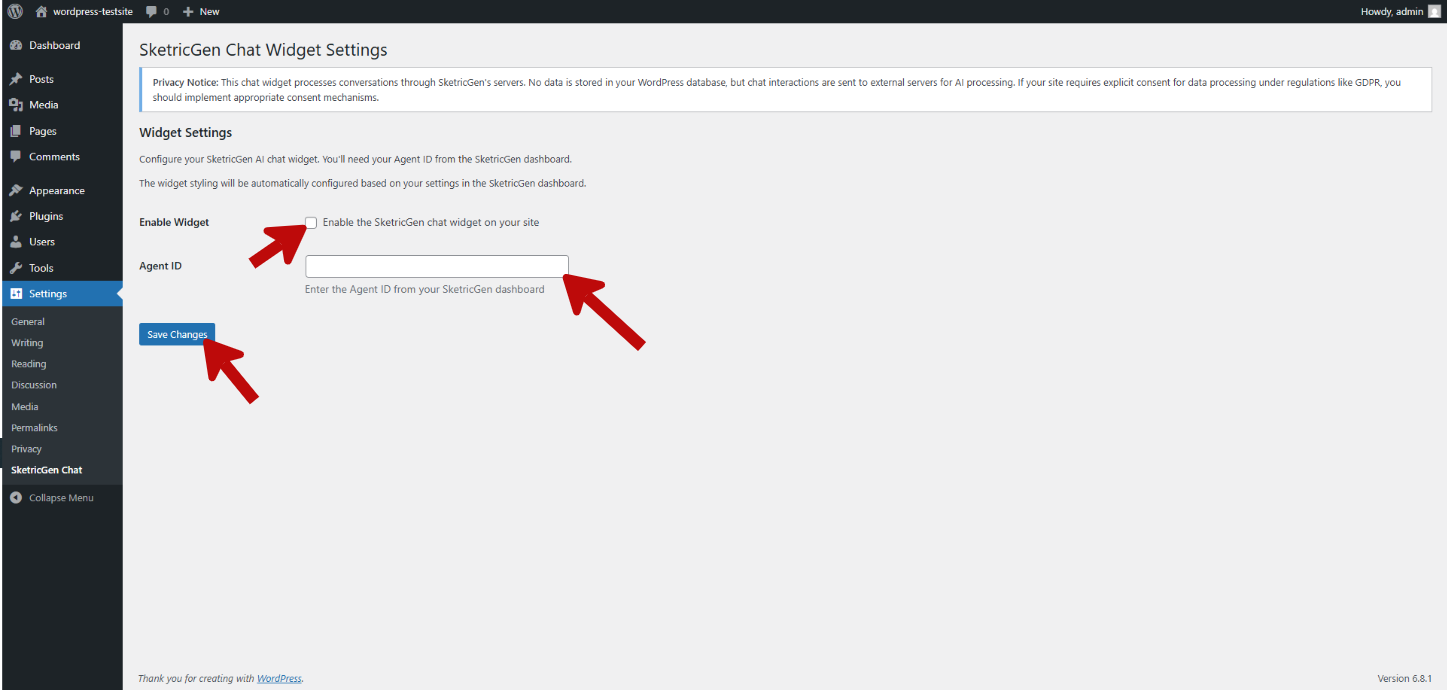Screen dimensions: 1447x690
Task: Click the Pages icon in the sidebar
Action: point(16,130)
